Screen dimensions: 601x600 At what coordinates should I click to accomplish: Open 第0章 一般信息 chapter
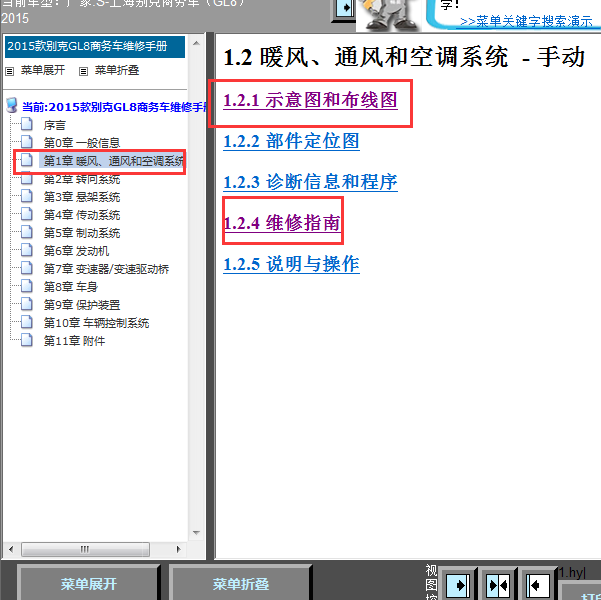point(82,143)
